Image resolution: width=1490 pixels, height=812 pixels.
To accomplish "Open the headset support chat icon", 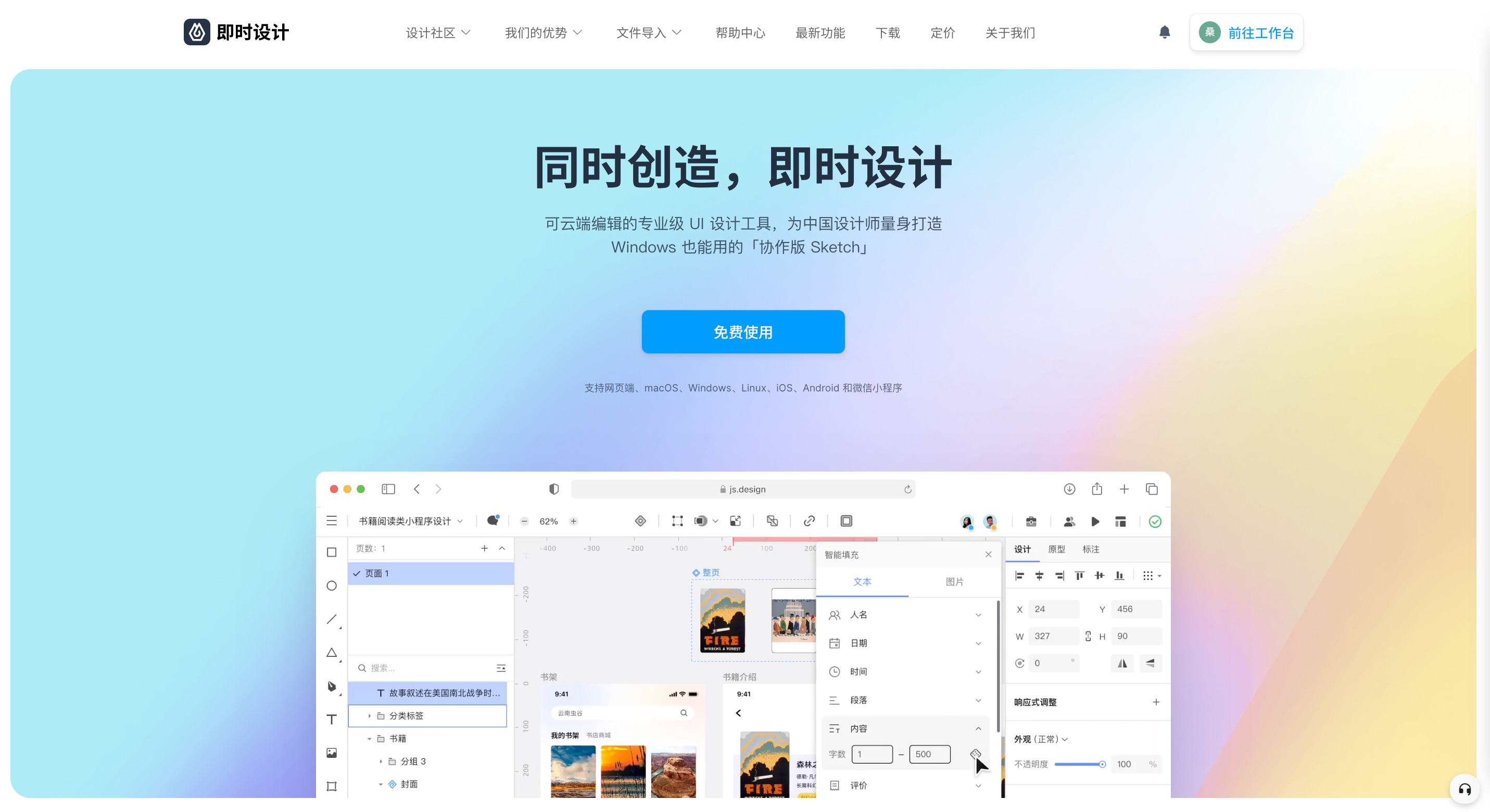I will [x=1464, y=789].
